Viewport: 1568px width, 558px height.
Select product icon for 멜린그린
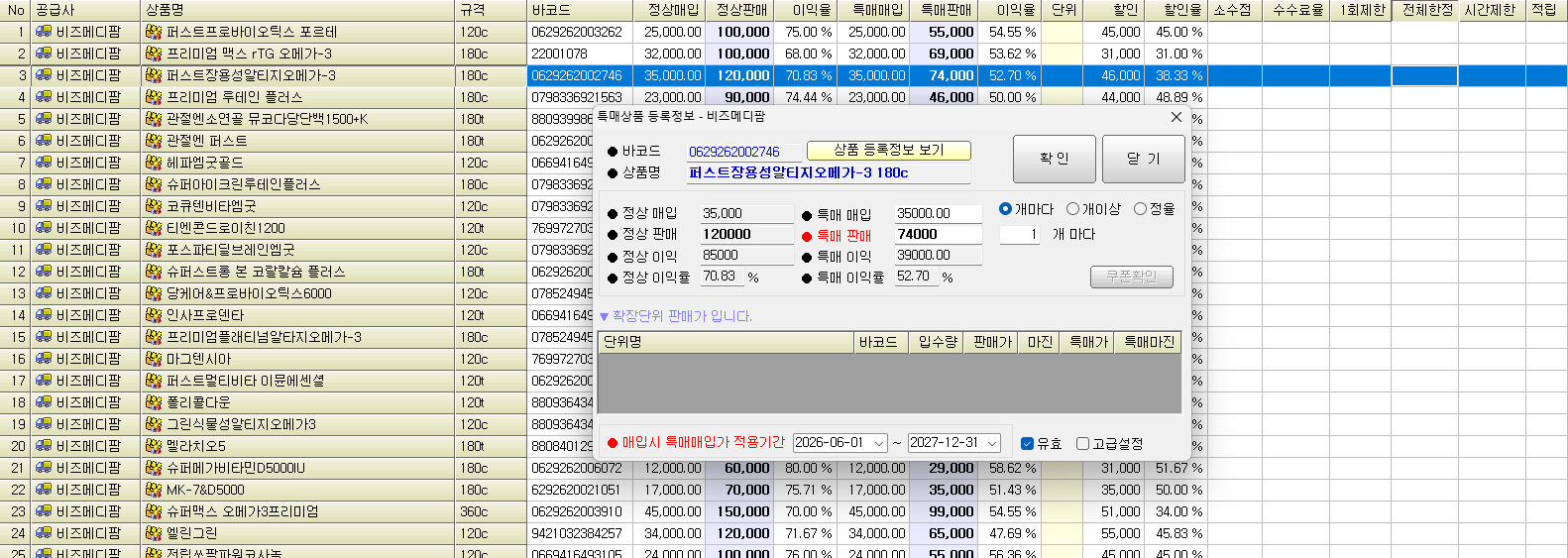154,533
